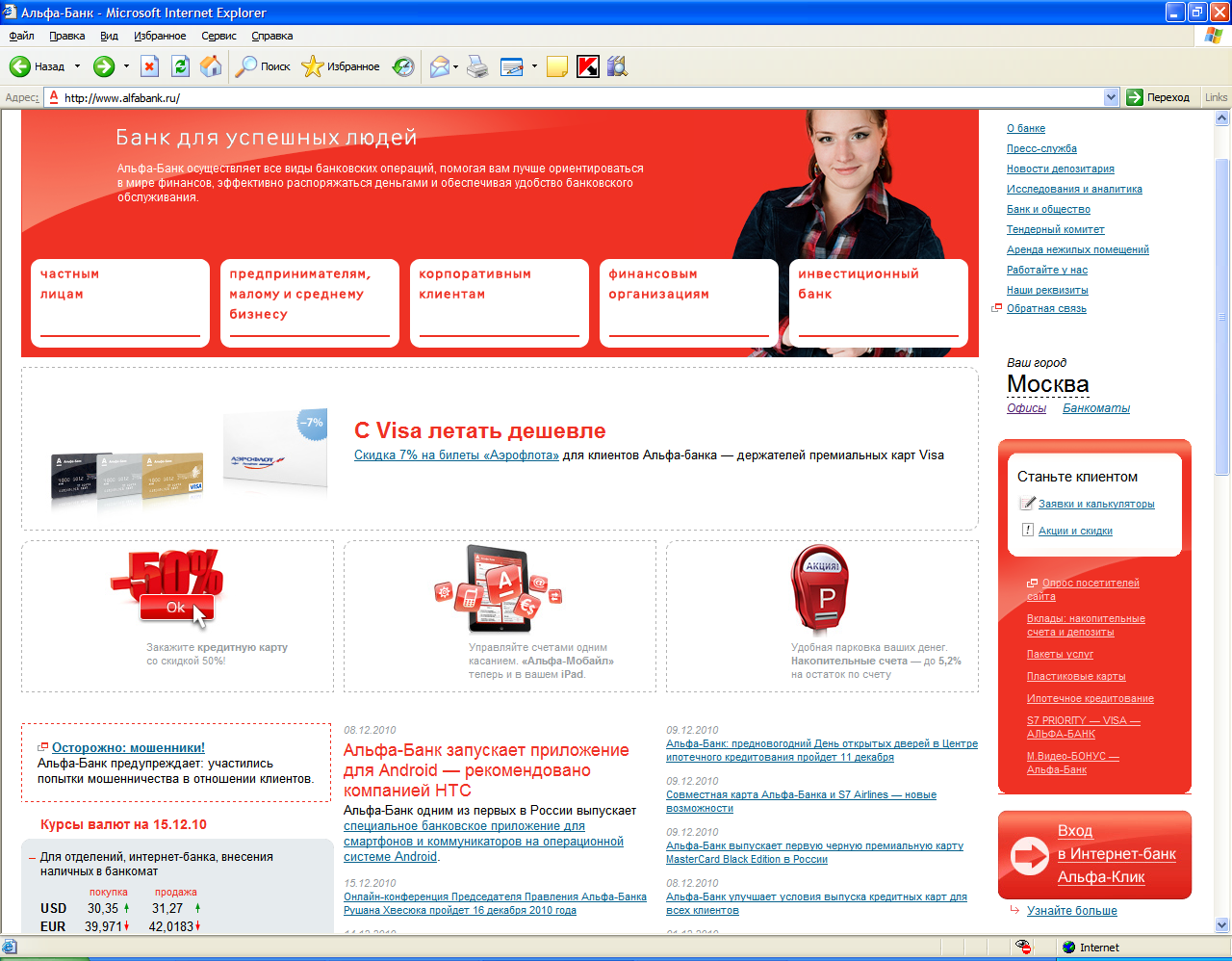This screenshot has height=961, width=1232.
Task: Select the финансовым организациям section tab
Action: coord(688,302)
